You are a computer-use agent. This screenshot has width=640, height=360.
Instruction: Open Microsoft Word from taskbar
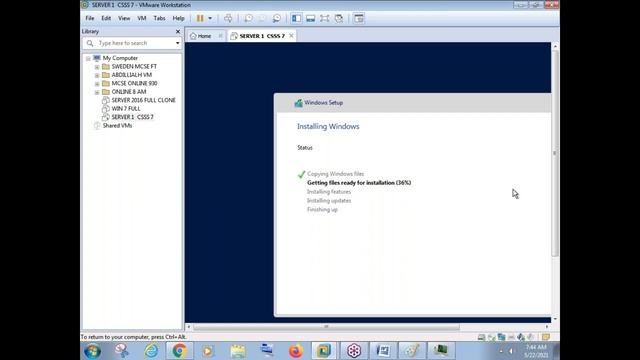point(383,351)
